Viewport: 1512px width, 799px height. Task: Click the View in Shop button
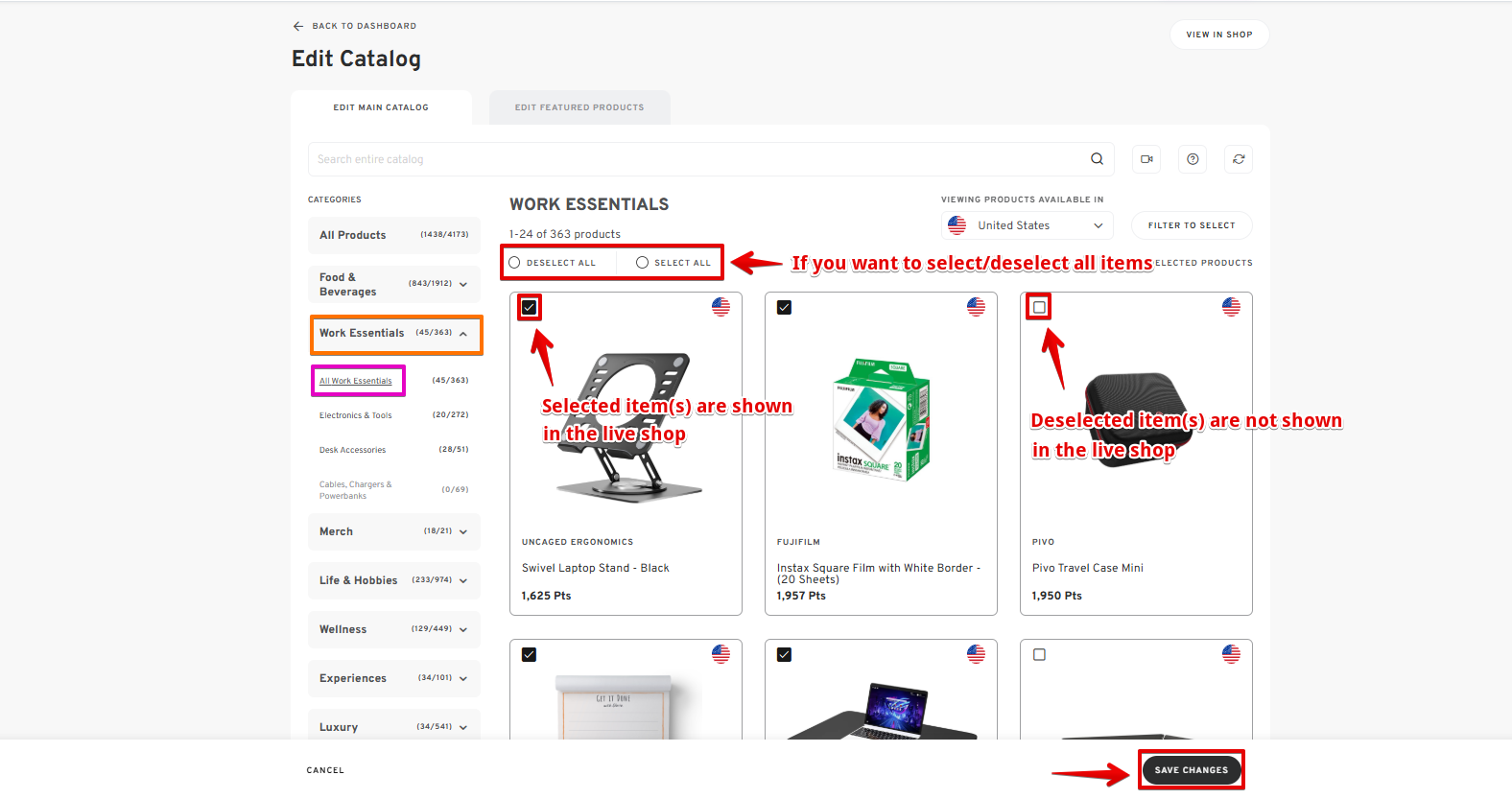1218,35
